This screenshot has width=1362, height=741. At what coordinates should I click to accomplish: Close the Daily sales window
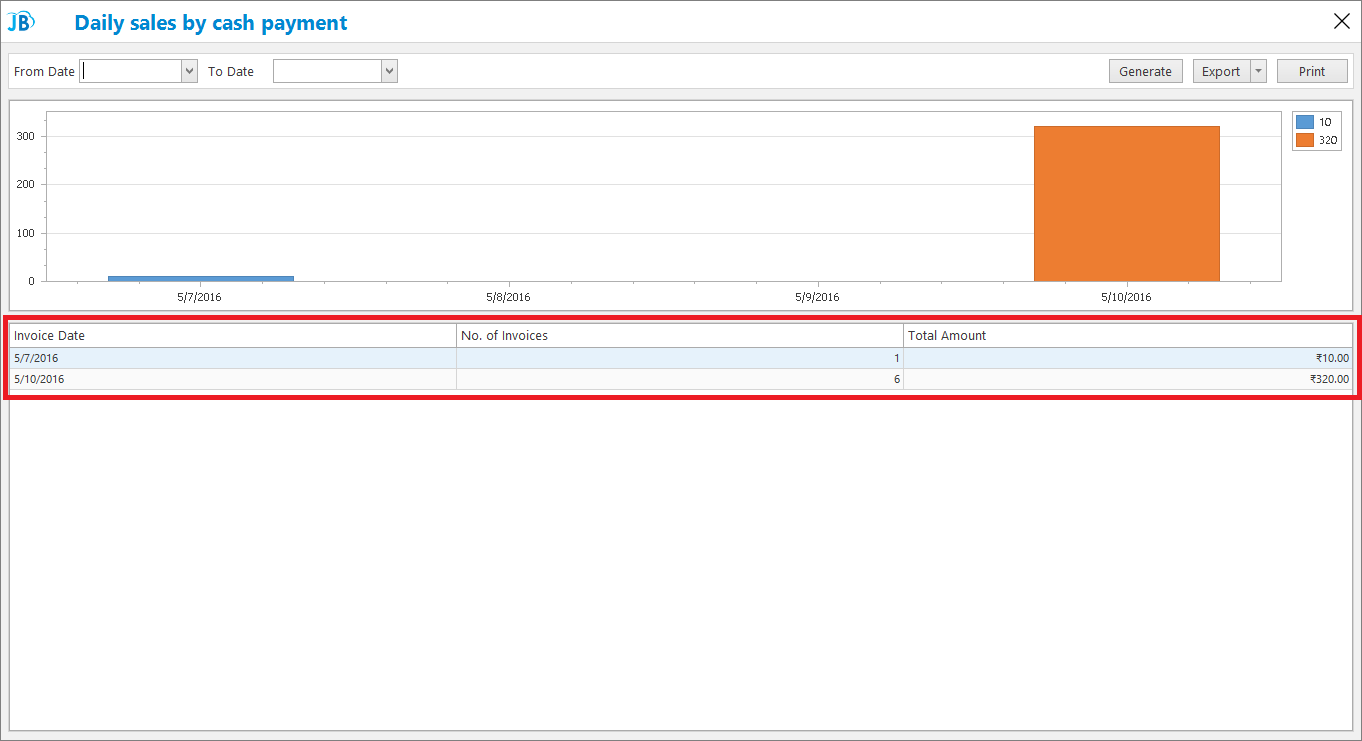(1341, 21)
